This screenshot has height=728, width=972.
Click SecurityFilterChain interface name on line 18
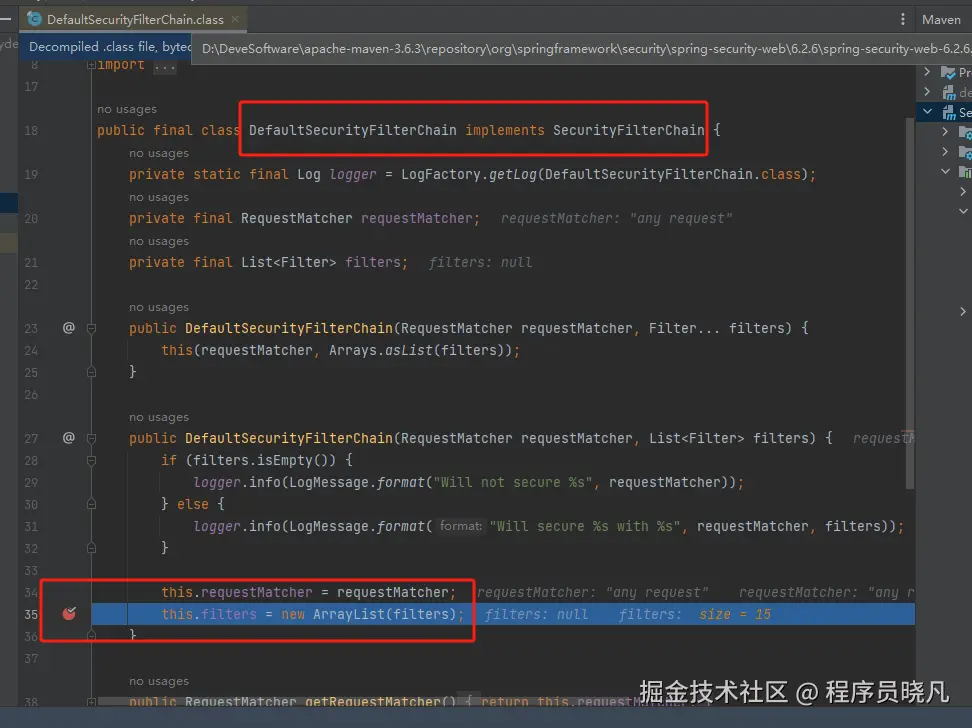point(629,130)
